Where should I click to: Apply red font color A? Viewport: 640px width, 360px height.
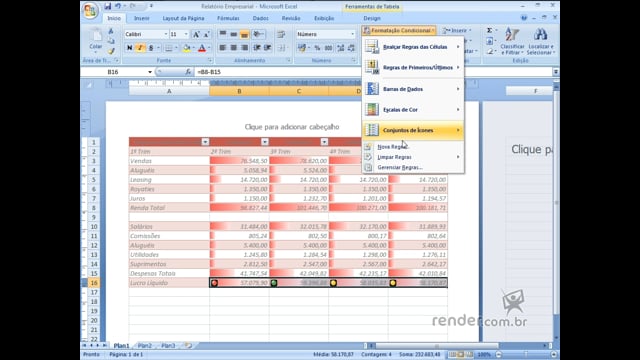coord(202,48)
